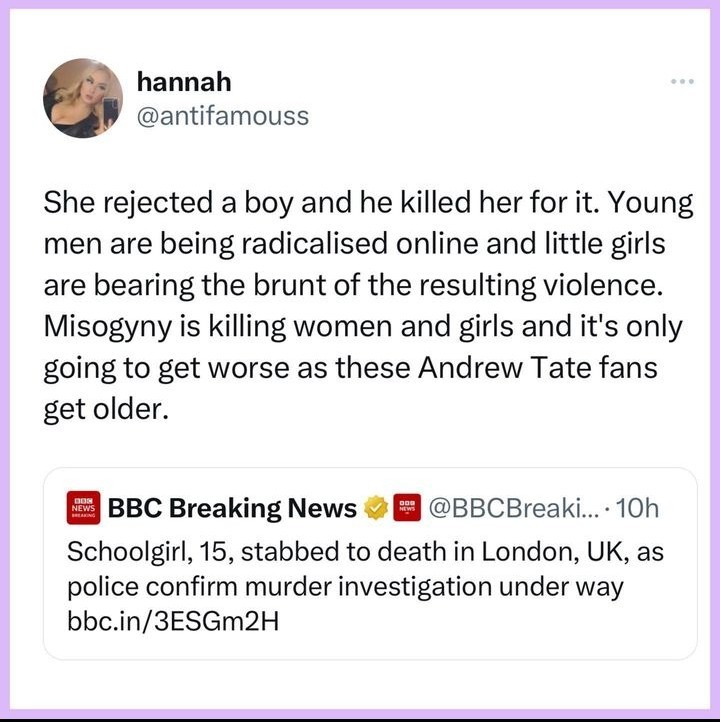Follow the bbc.in/3ESGm2H link

click(173, 621)
